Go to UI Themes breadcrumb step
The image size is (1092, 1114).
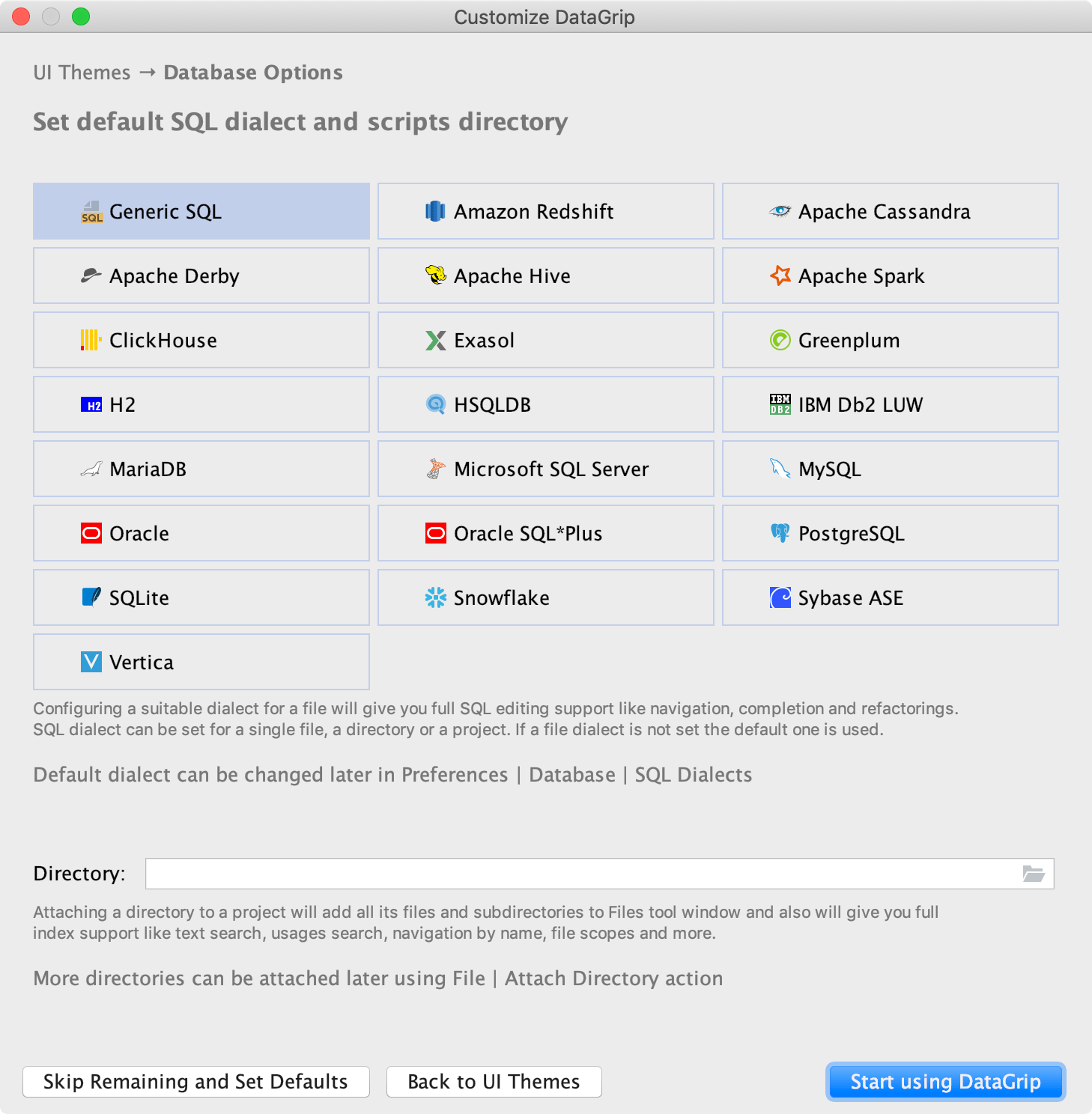[82, 73]
